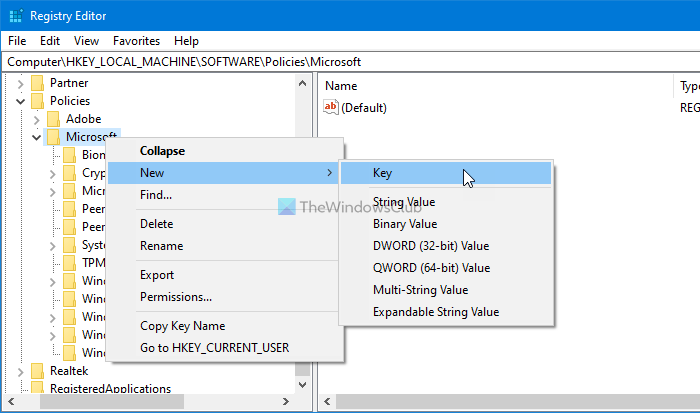700x413 pixels.
Task: Choose Delete in the context menu
Action: 225,224
